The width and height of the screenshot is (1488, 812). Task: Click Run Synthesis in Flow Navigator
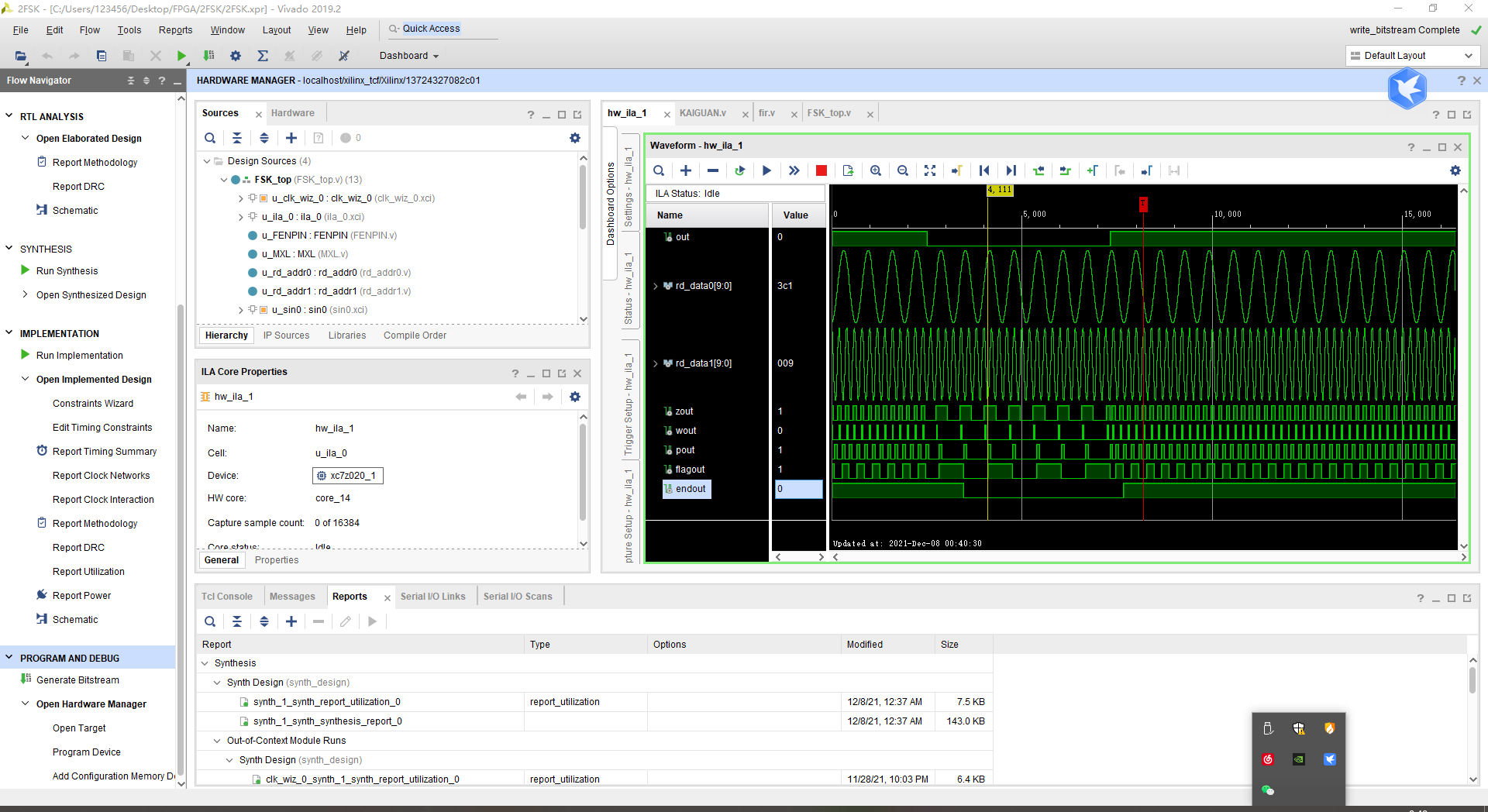tap(67, 271)
